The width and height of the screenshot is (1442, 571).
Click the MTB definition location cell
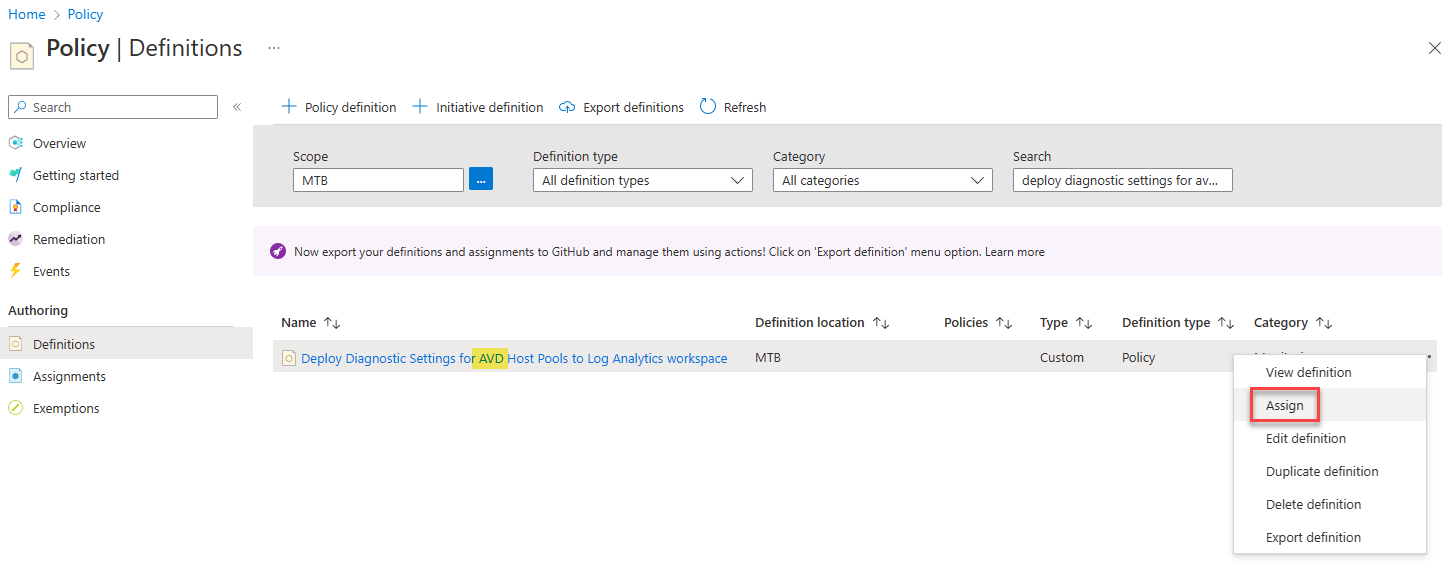(x=768, y=357)
